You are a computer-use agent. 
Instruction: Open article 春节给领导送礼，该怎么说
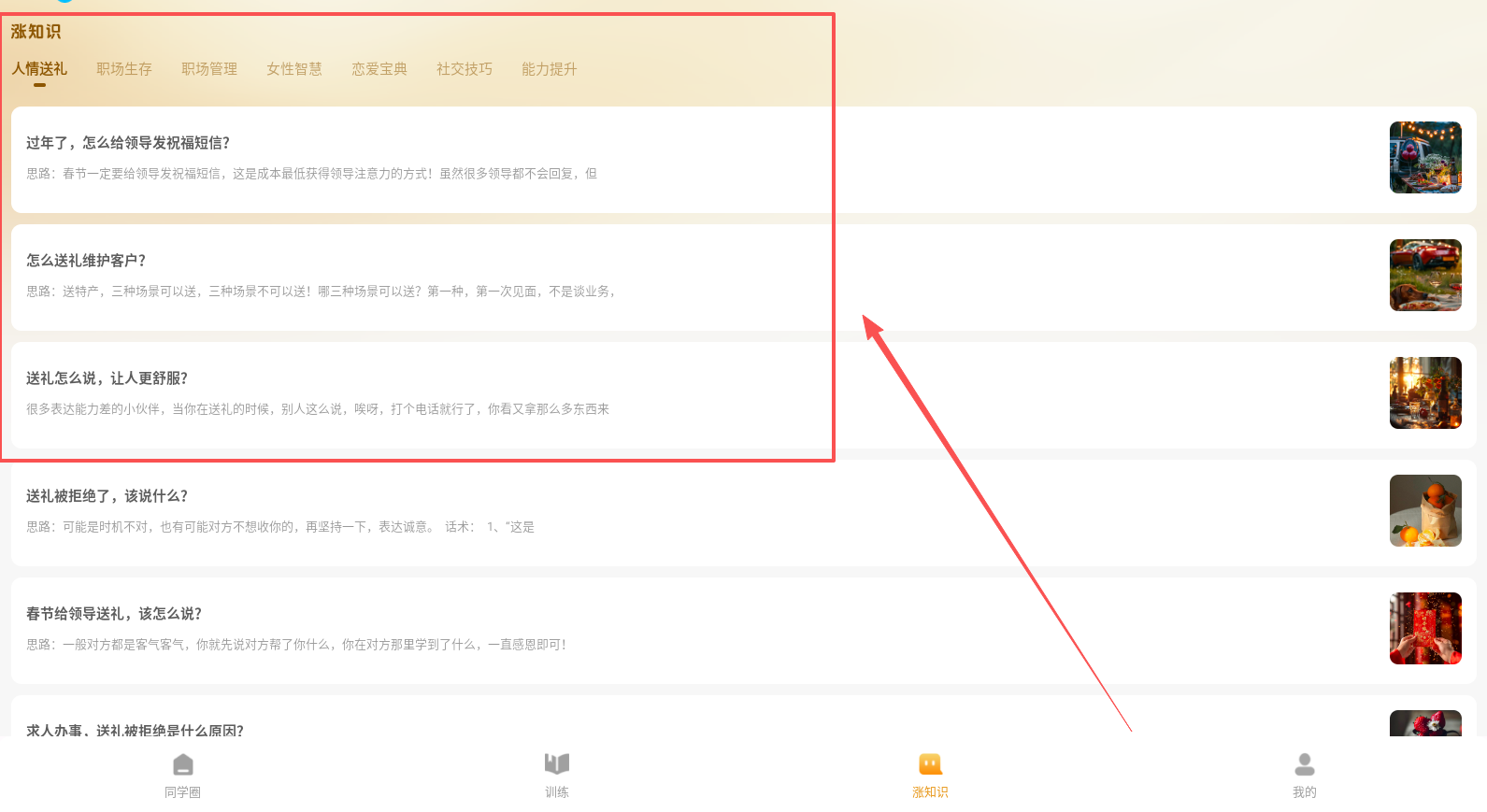coord(114,614)
